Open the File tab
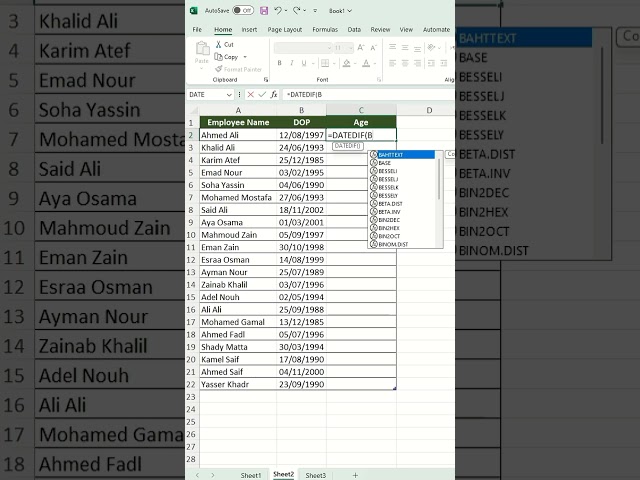This screenshot has width=640, height=480. 197,29
